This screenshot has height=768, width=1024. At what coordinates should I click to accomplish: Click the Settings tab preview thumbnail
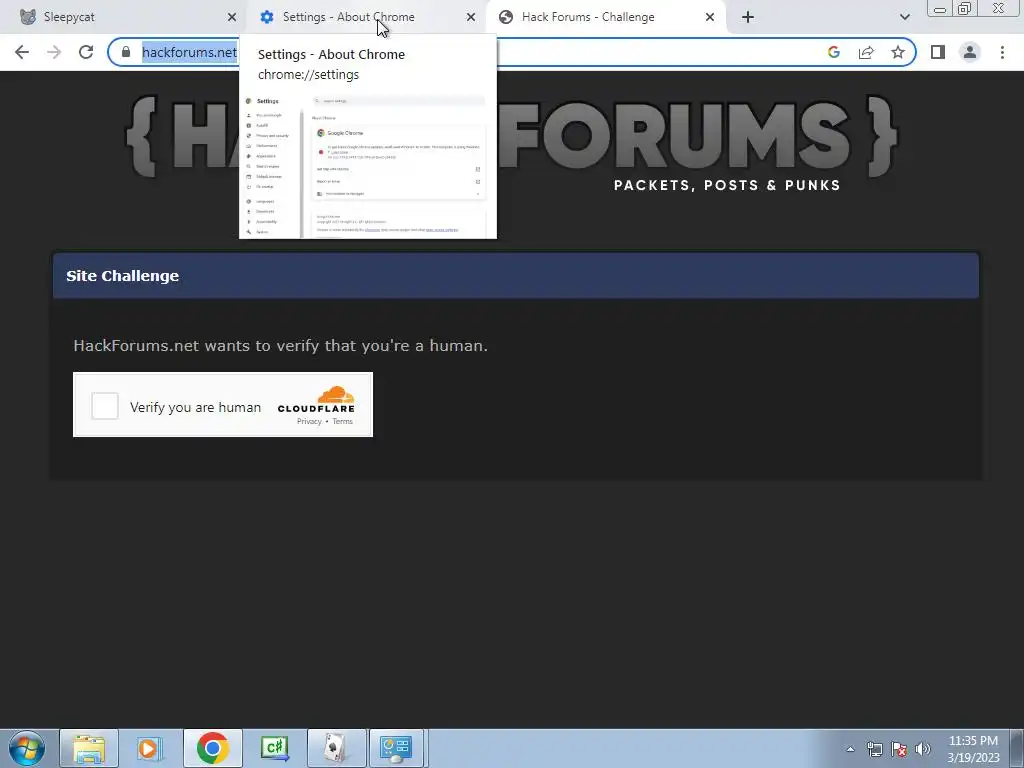[x=368, y=165]
